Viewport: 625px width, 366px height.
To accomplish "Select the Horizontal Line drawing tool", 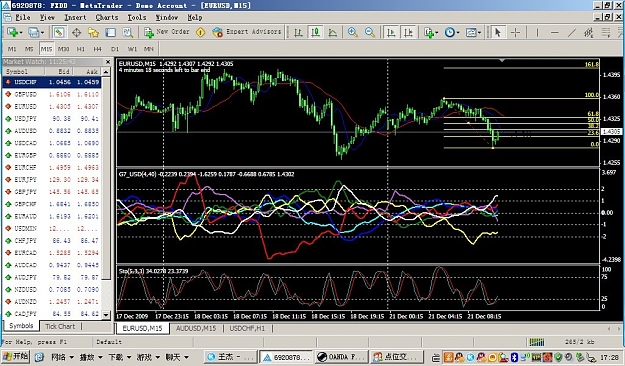I will pyautogui.click(x=554, y=32).
